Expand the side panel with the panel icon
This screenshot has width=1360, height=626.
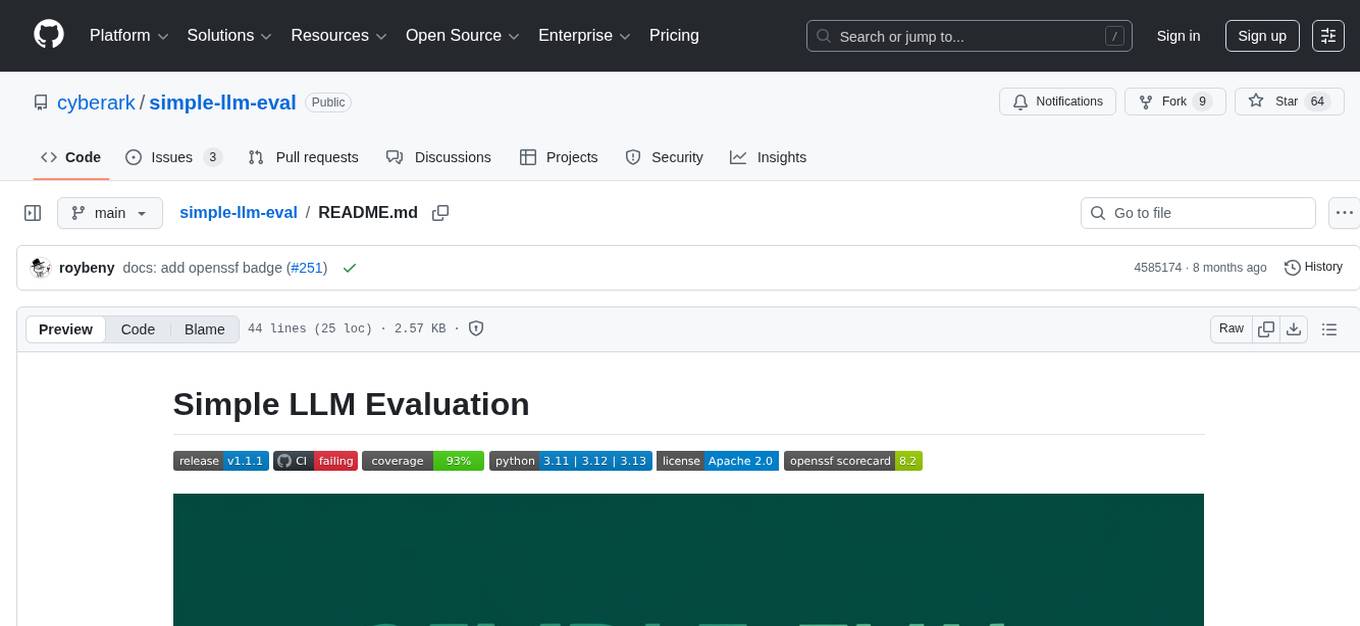(32, 212)
